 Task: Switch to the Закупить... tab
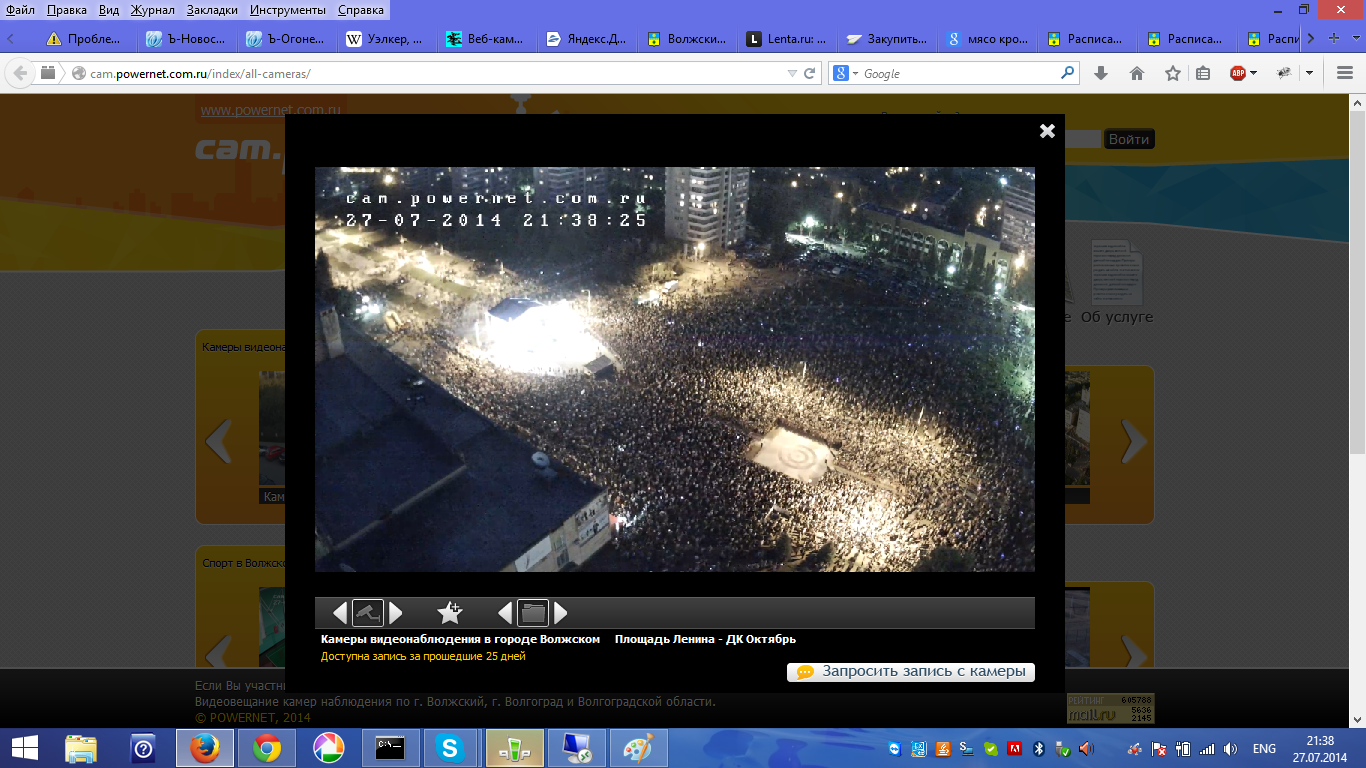pyautogui.click(x=886, y=40)
